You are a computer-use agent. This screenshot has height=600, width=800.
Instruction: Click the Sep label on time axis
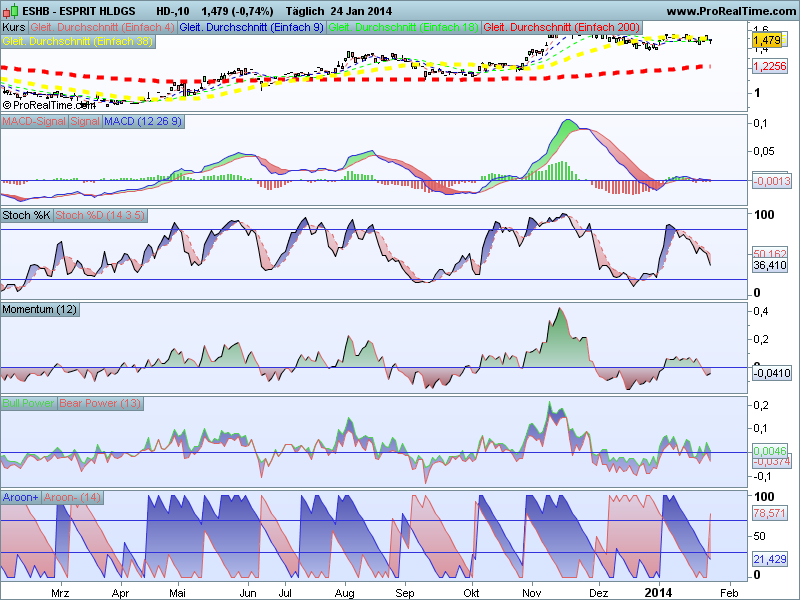coord(405,593)
